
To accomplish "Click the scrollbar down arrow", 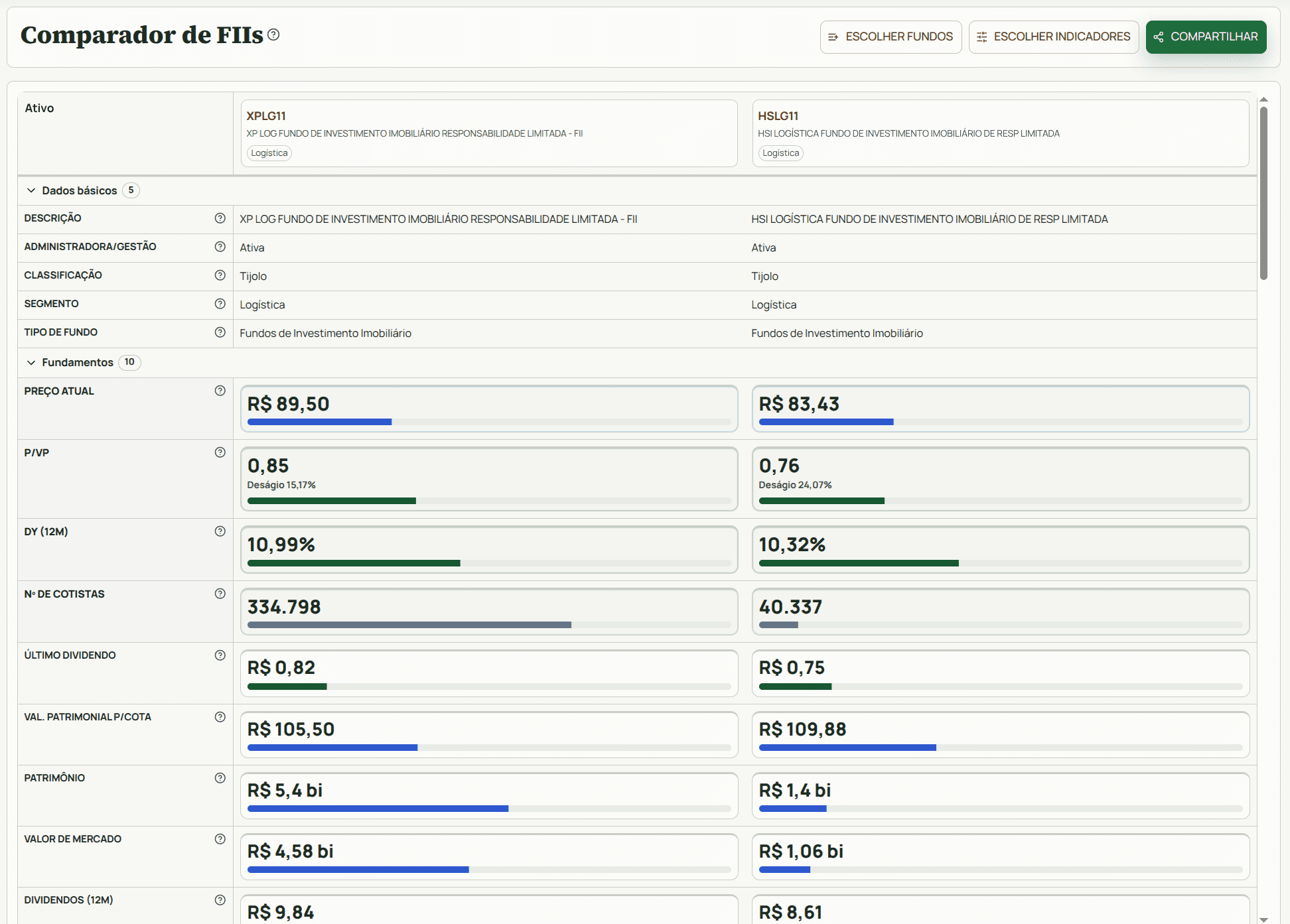I will (x=1263, y=919).
